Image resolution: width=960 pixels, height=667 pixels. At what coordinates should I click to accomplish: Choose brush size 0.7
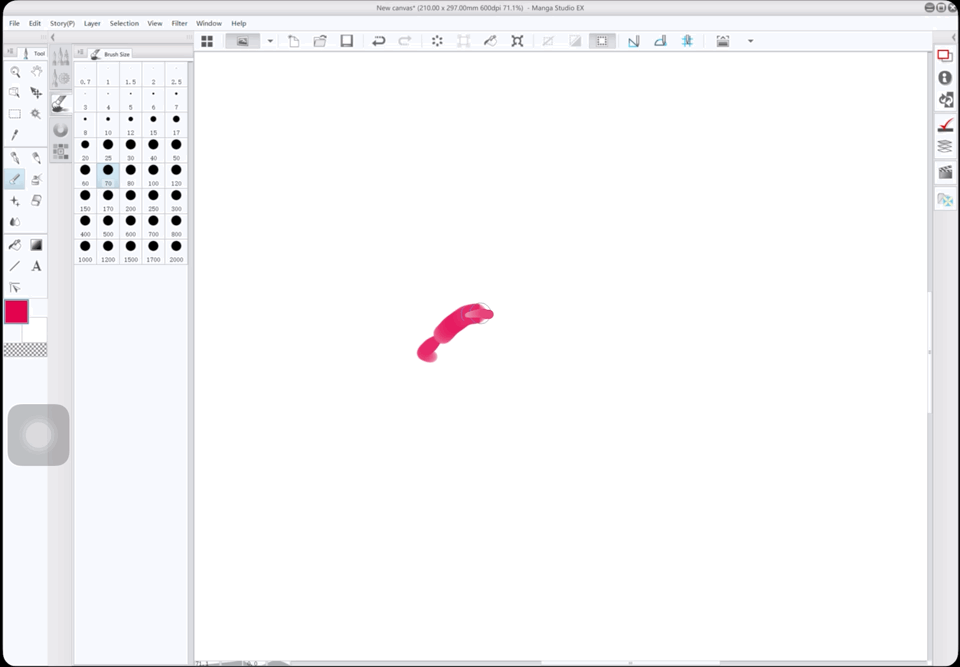(x=85, y=73)
